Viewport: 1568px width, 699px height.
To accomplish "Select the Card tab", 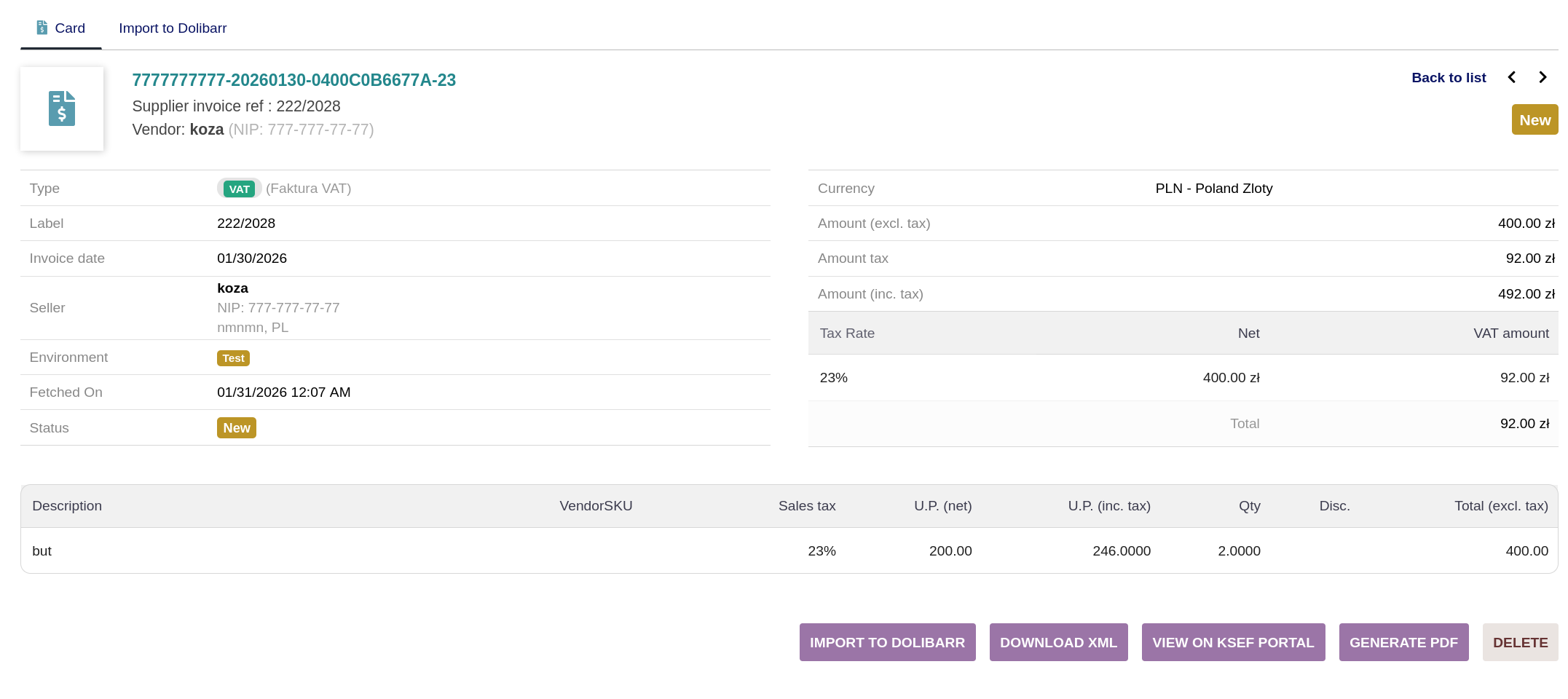I will pos(69,28).
